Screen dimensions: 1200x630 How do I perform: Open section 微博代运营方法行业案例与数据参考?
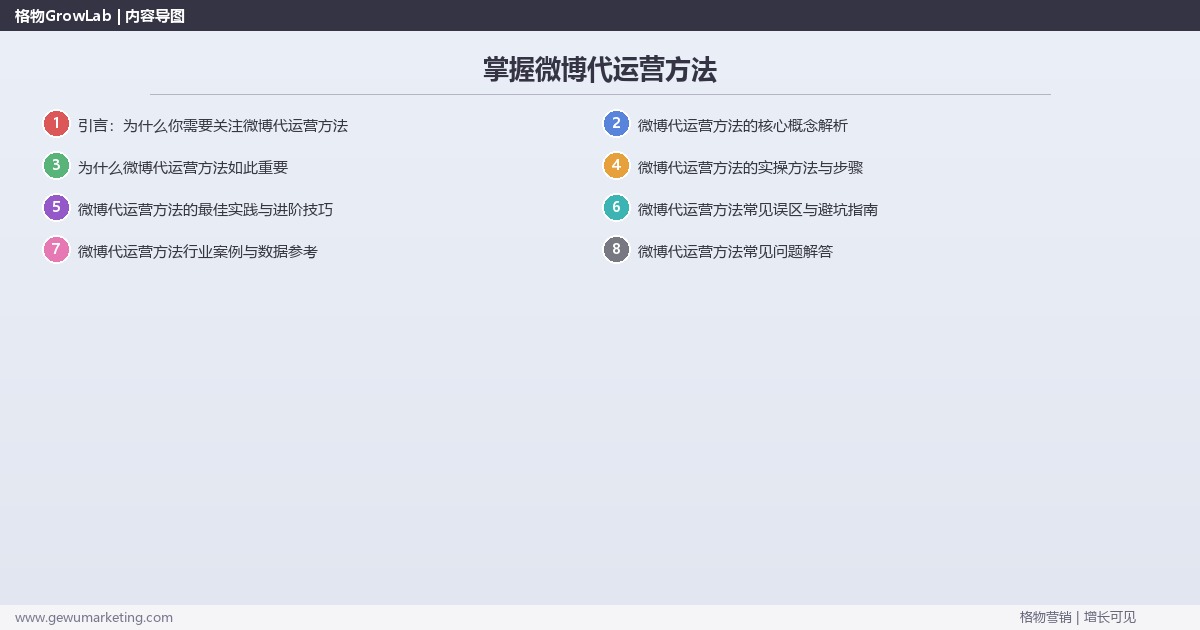pos(198,252)
